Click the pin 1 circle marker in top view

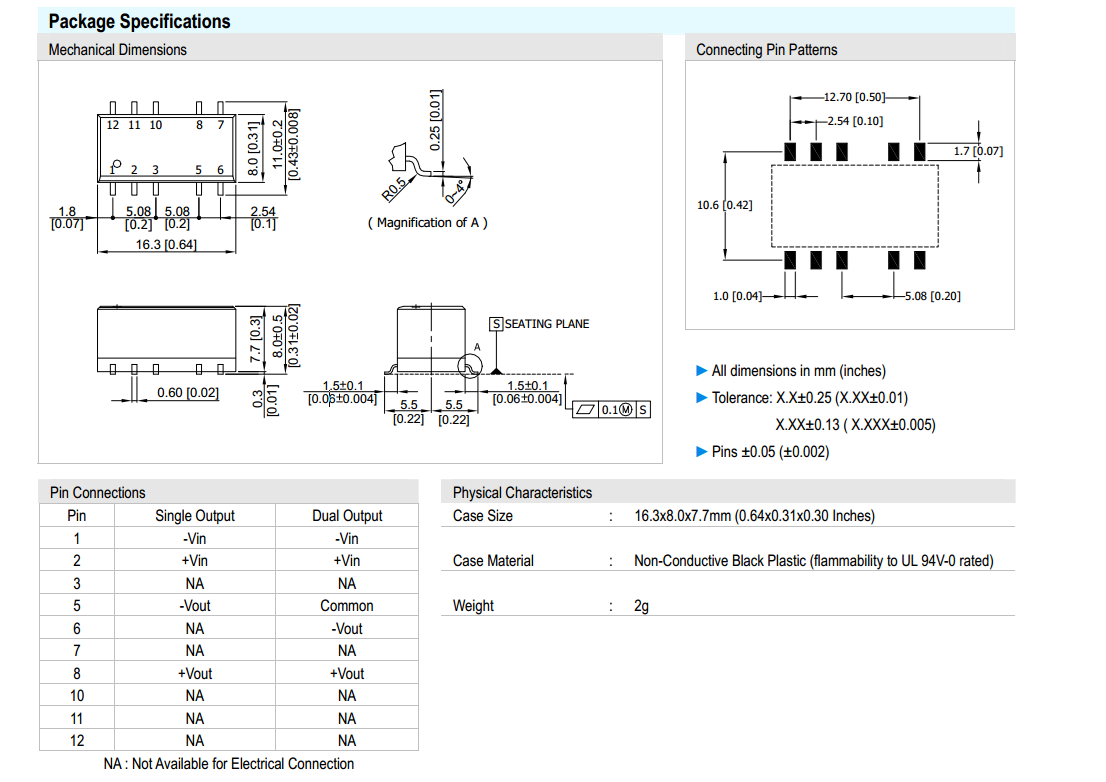[x=117, y=164]
